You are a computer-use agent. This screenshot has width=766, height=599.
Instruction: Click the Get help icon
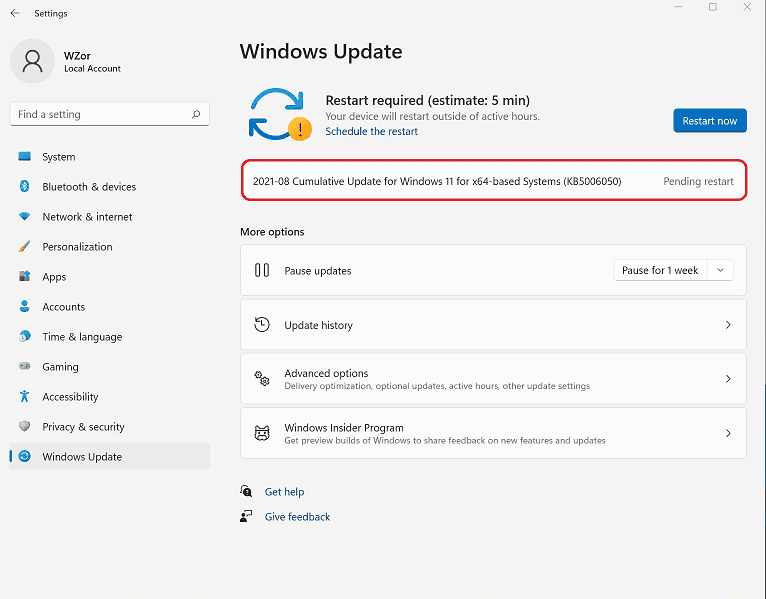click(x=246, y=491)
